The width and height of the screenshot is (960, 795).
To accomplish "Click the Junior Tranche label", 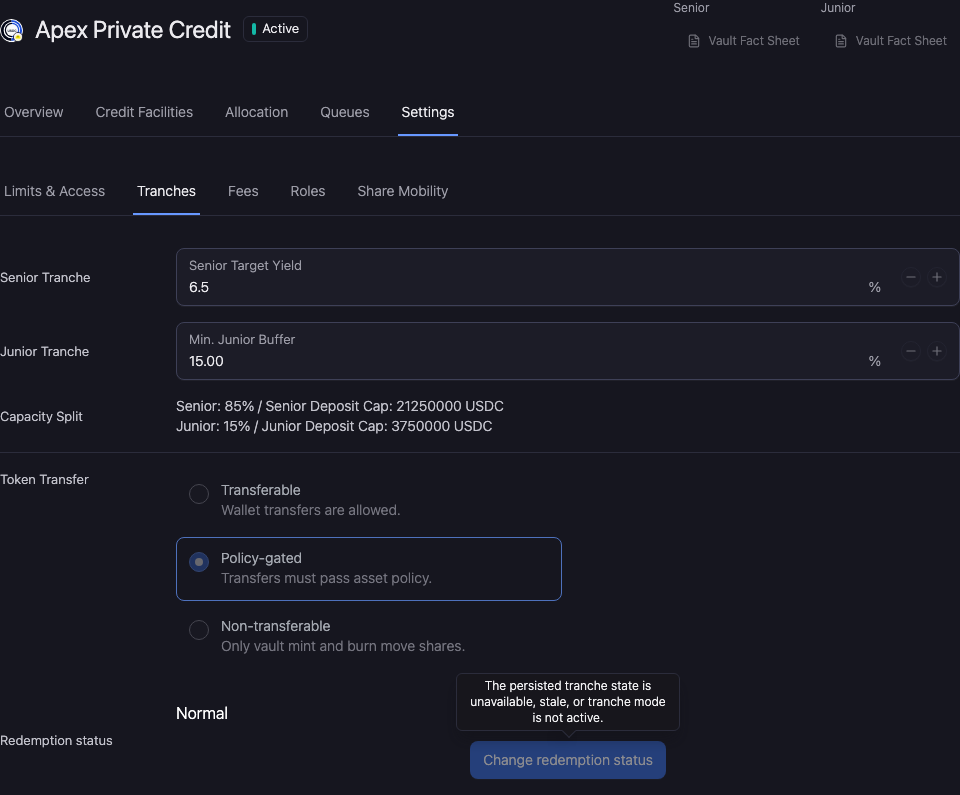I will 45,352.
